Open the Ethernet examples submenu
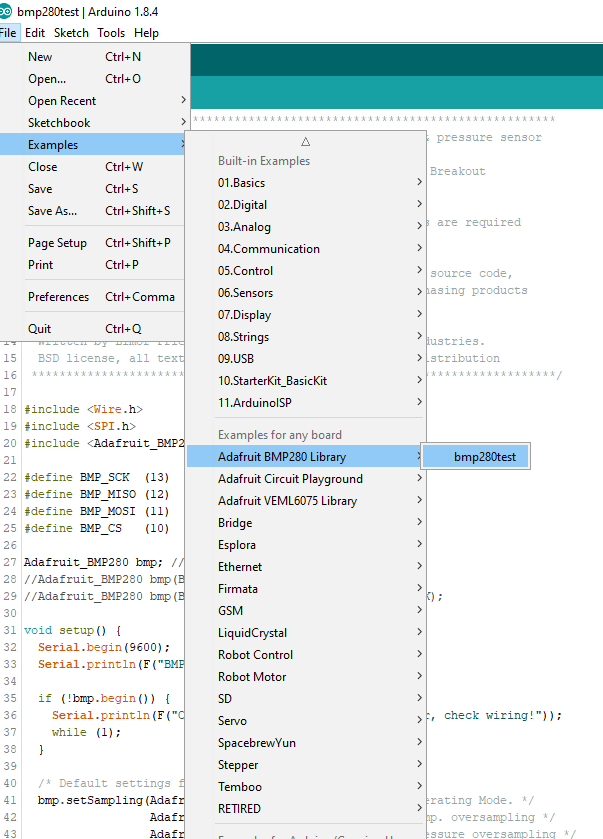Screen dimensions: 603x839 coord(306,566)
